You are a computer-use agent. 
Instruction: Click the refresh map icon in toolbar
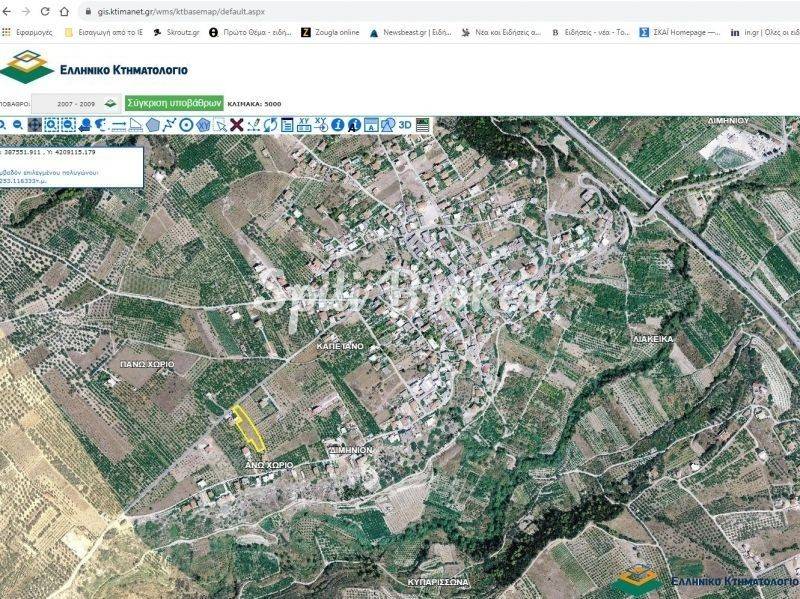(x=270, y=125)
